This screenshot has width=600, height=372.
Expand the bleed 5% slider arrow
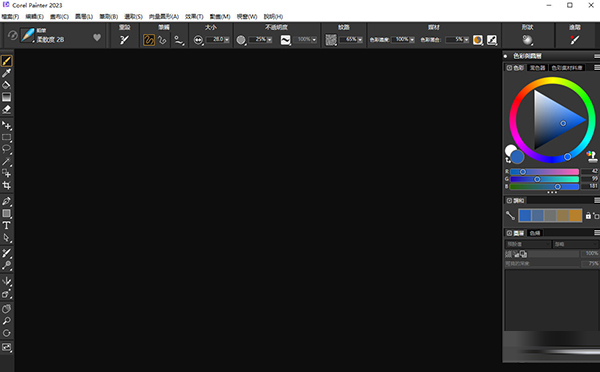click(x=466, y=39)
